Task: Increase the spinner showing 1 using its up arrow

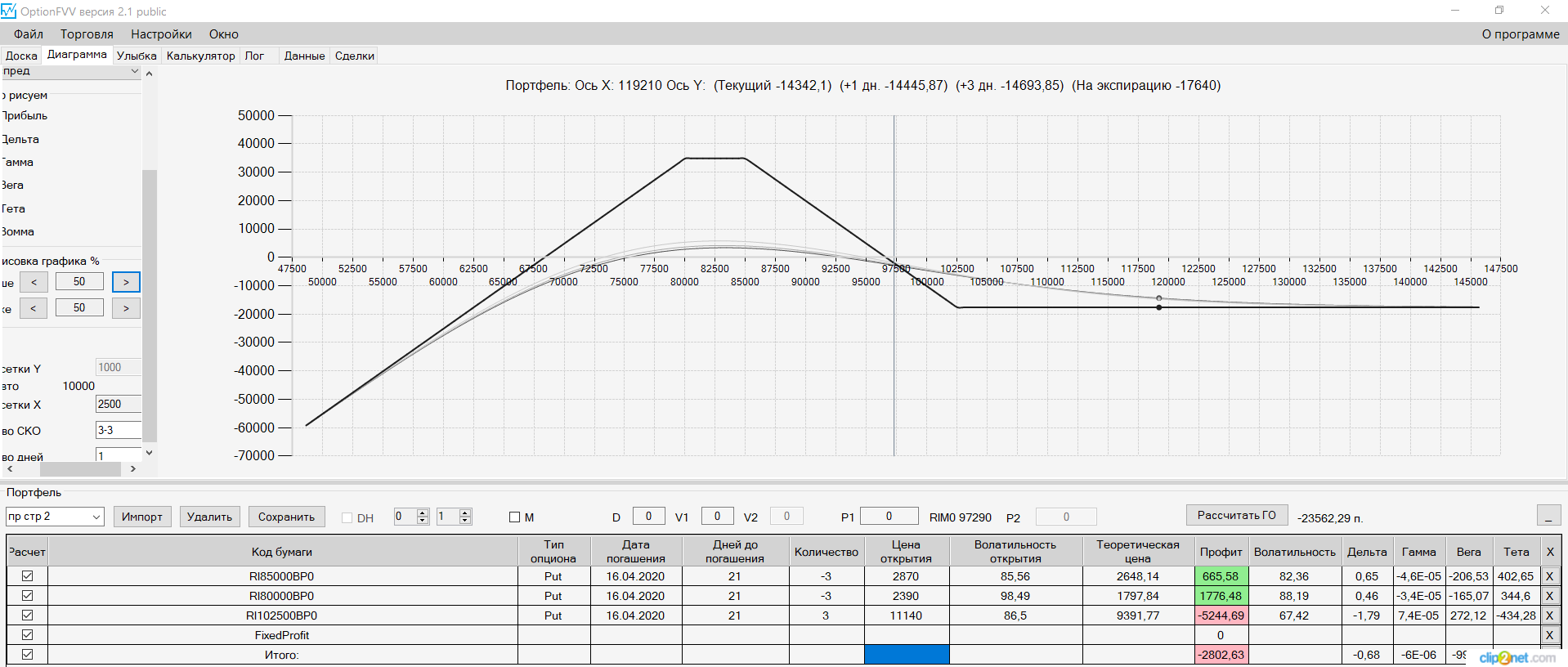Action: (x=465, y=513)
